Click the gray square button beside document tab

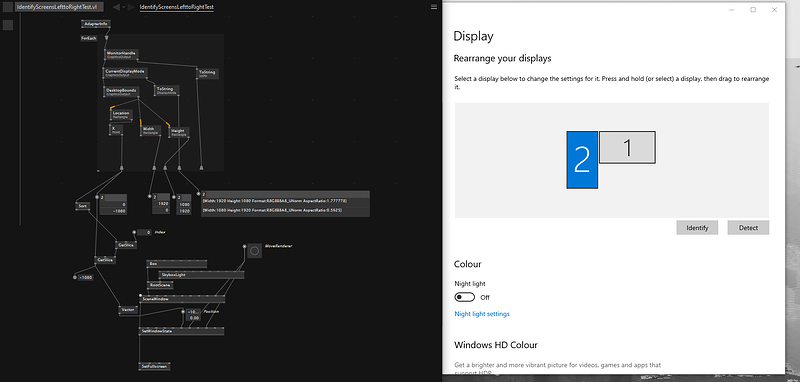click(x=8, y=7)
